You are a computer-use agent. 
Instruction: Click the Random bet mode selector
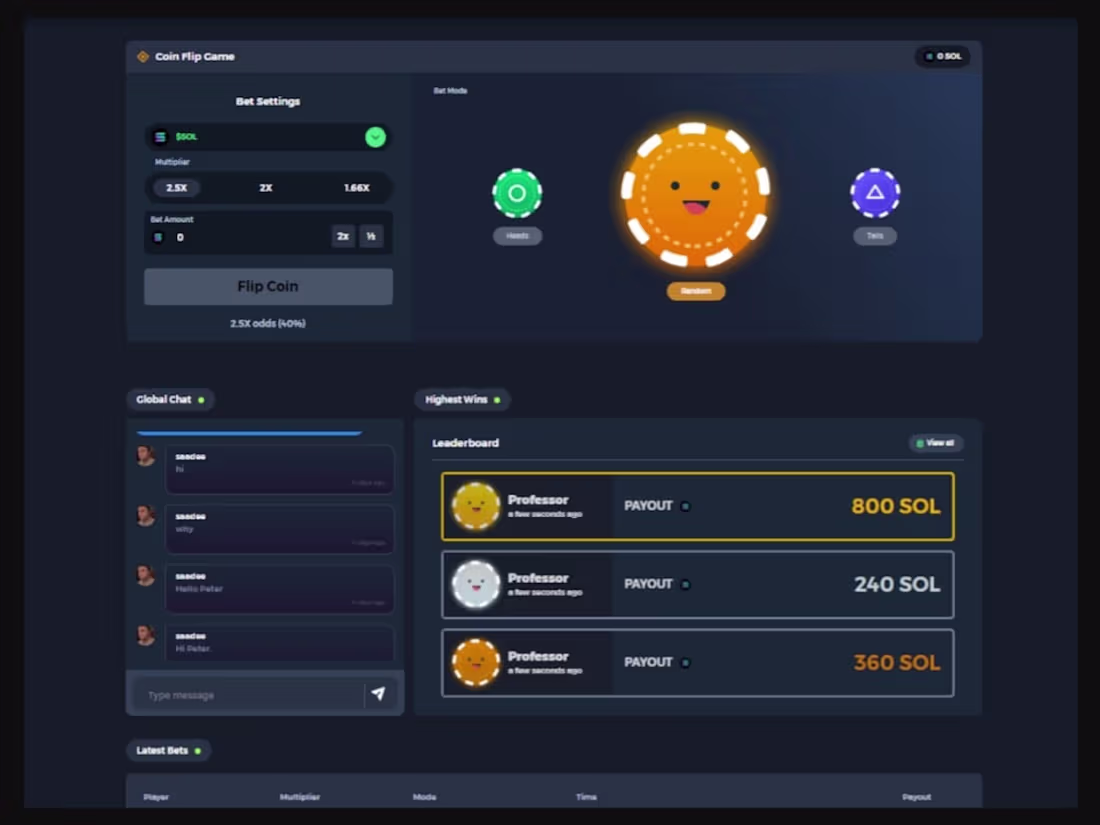(x=695, y=291)
